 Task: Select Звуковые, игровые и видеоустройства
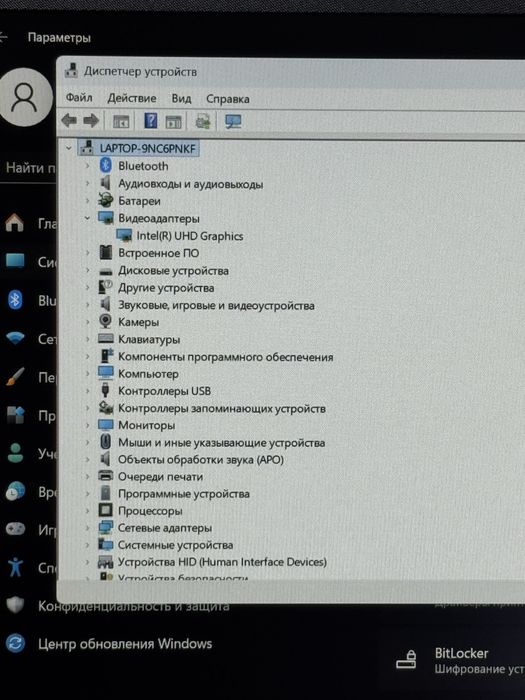[x=216, y=305]
